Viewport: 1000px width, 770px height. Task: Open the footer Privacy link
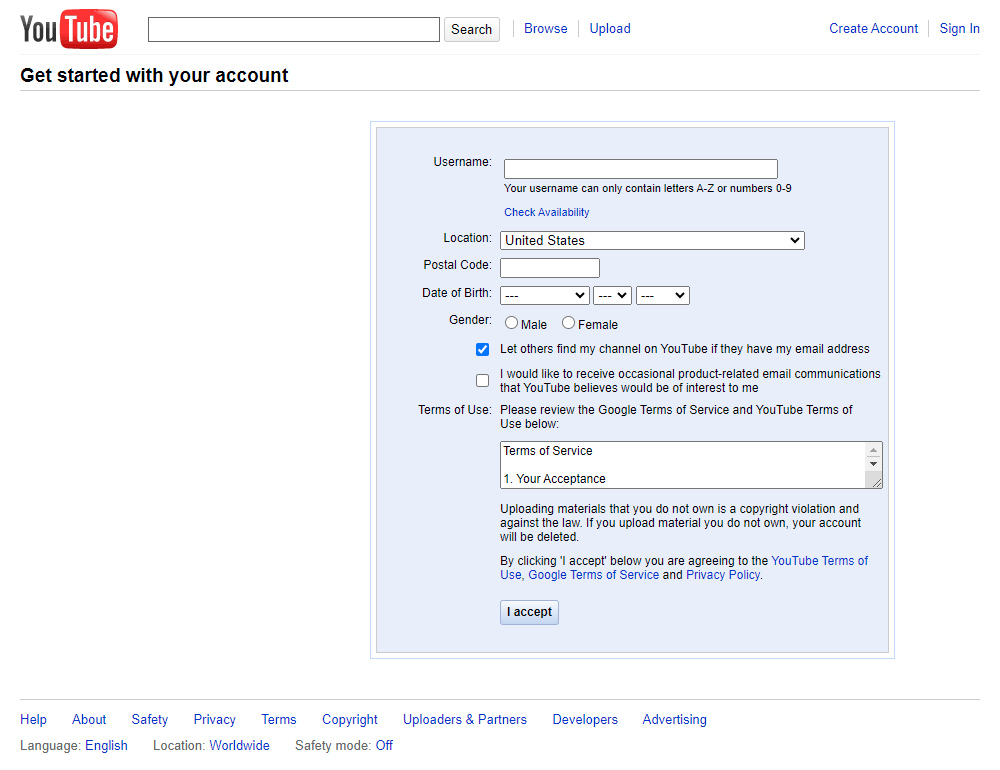pyautogui.click(x=214, y=720)
